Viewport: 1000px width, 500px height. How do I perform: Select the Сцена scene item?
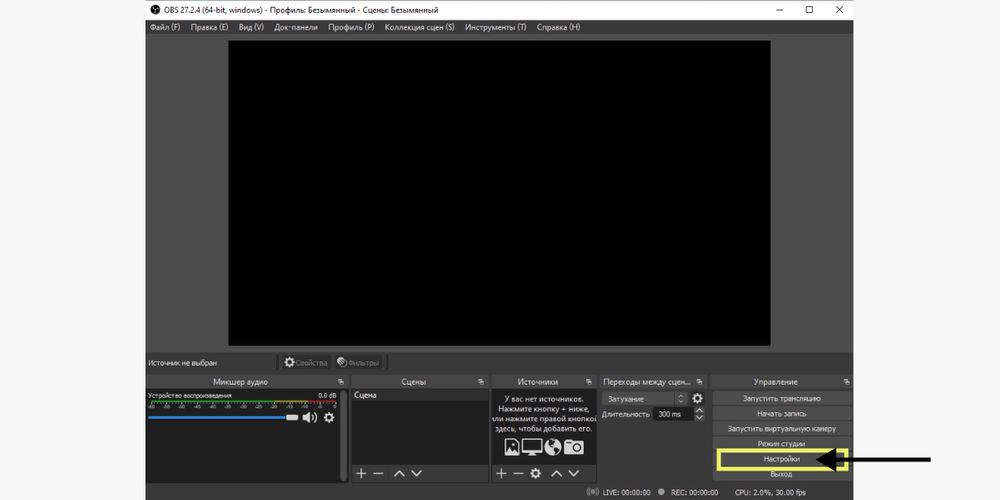tap(420, 395)
